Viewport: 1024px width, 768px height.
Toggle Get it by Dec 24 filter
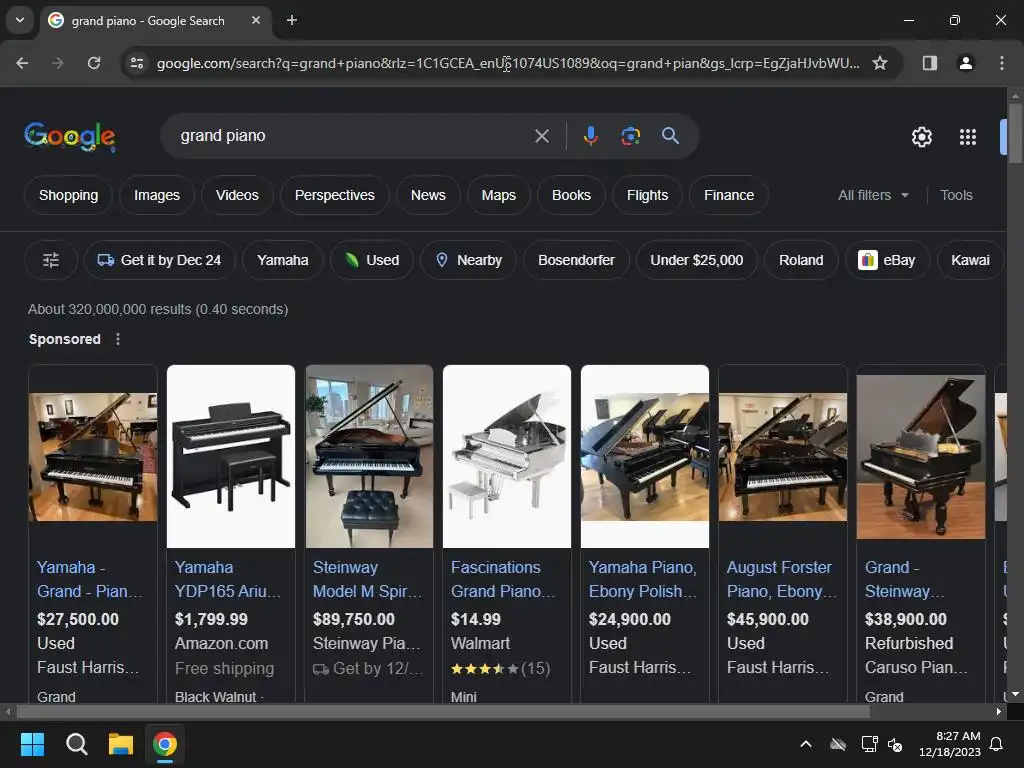[159, 260]
